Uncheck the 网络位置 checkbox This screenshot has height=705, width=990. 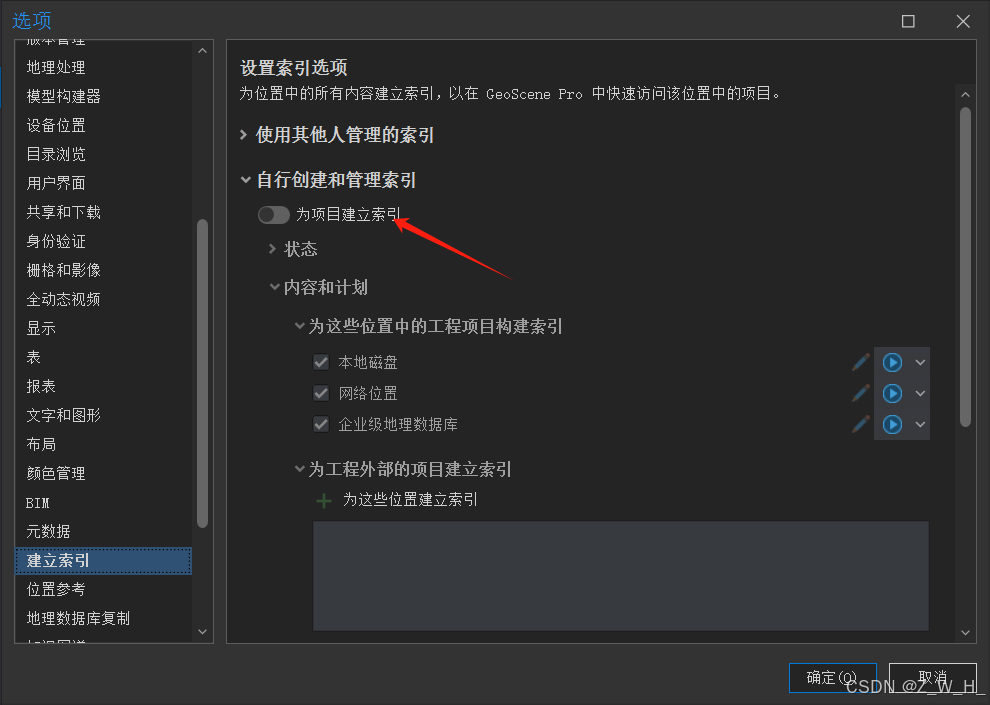(321, 393)
